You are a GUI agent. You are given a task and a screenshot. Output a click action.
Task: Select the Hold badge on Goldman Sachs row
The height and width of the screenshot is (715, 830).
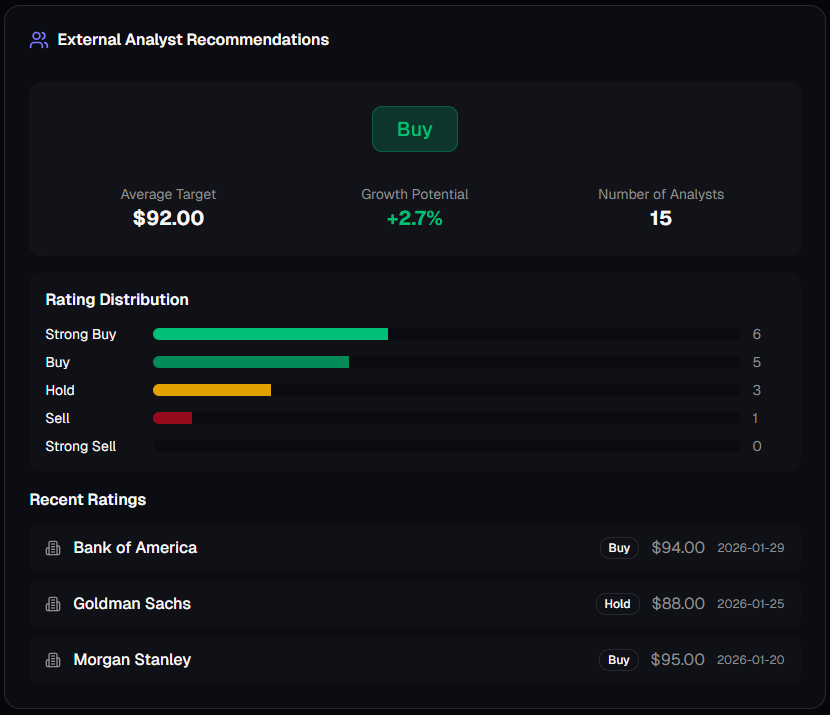(x=617, y=604)
